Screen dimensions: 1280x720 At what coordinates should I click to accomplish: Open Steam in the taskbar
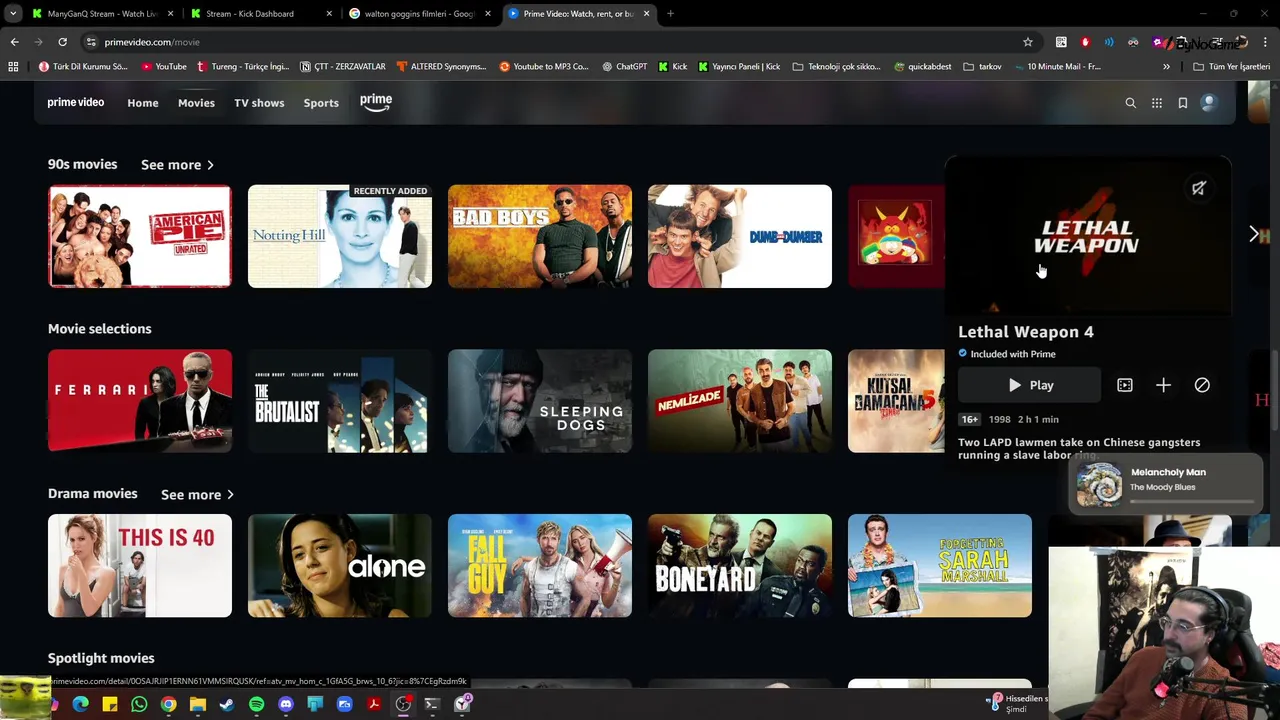(227, 704)
